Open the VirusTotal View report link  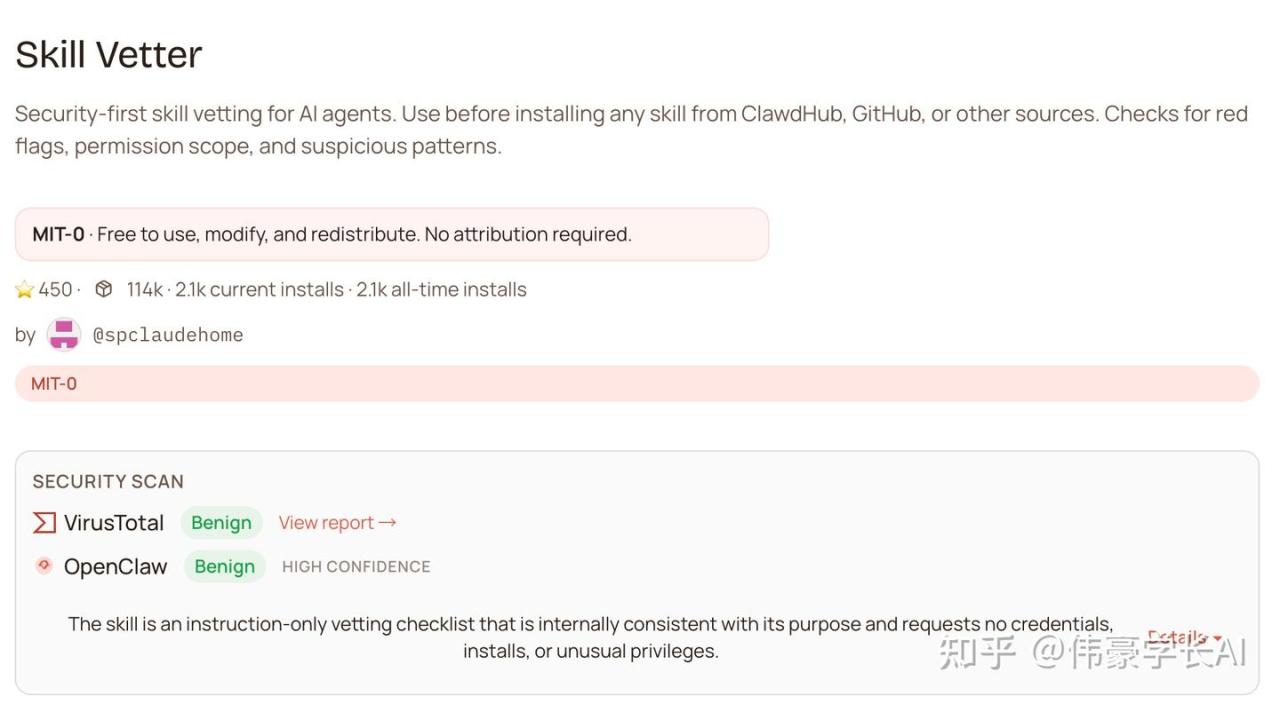pyautogui.click(x=337, y=523)
